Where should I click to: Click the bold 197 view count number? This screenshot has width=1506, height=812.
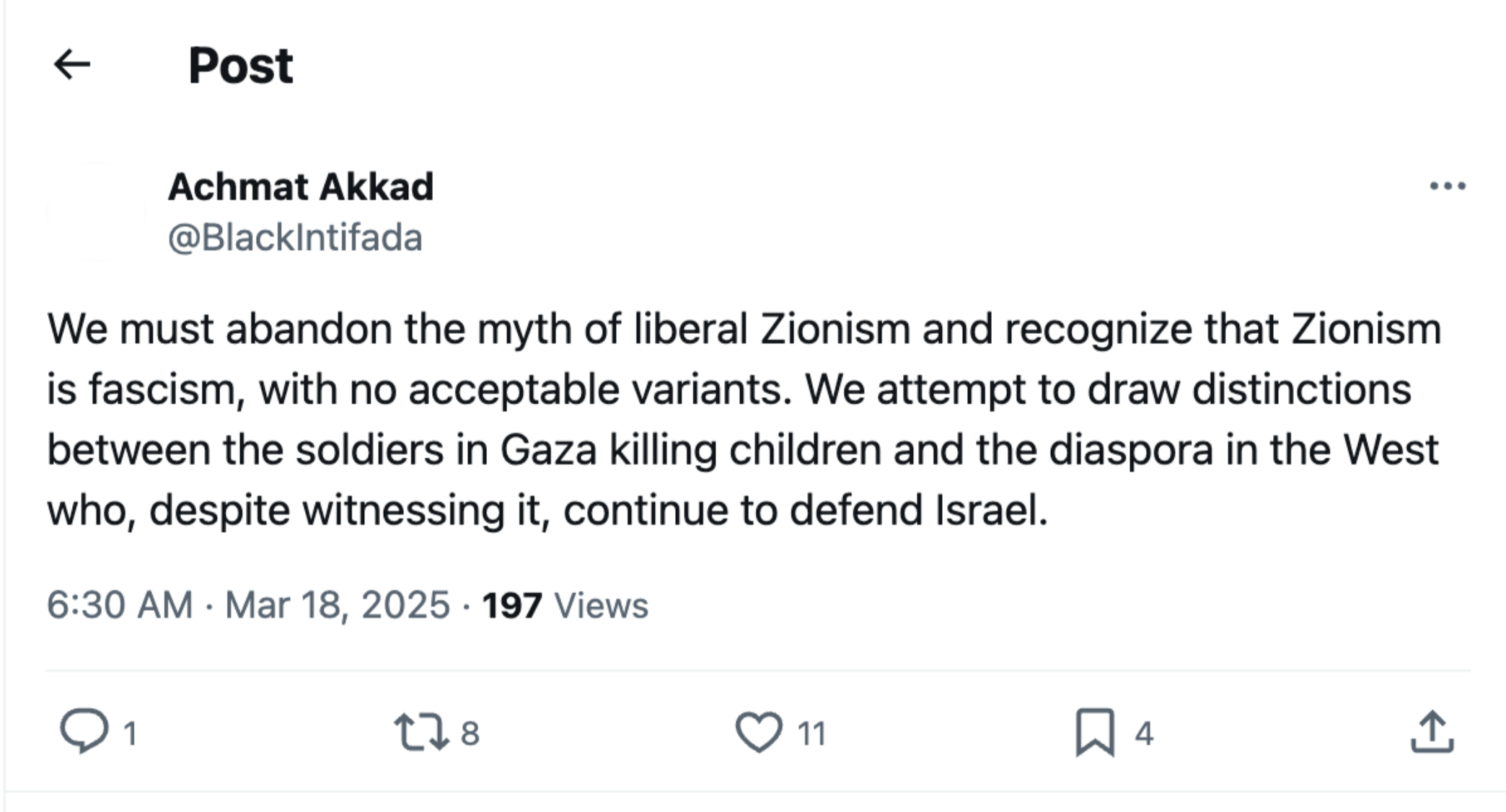click(x=511, y=605)
